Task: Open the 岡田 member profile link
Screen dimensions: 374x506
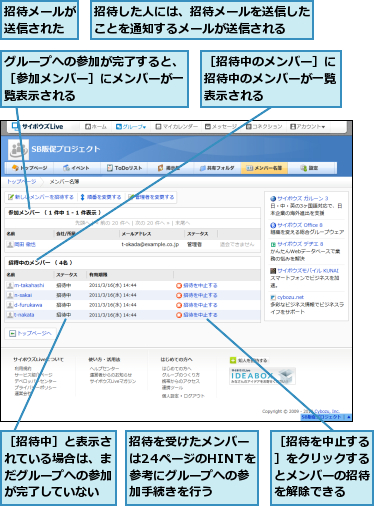Action: 25,245
